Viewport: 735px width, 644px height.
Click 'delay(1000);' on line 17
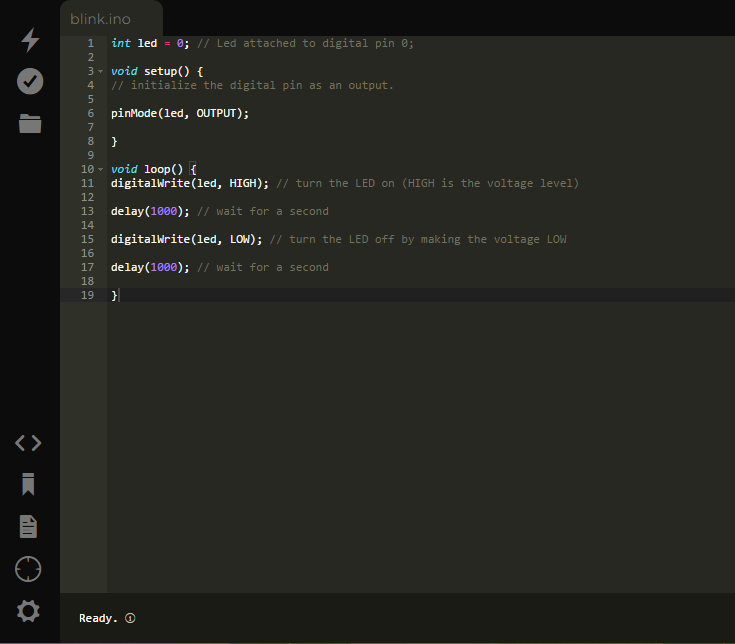coord(150,267)
